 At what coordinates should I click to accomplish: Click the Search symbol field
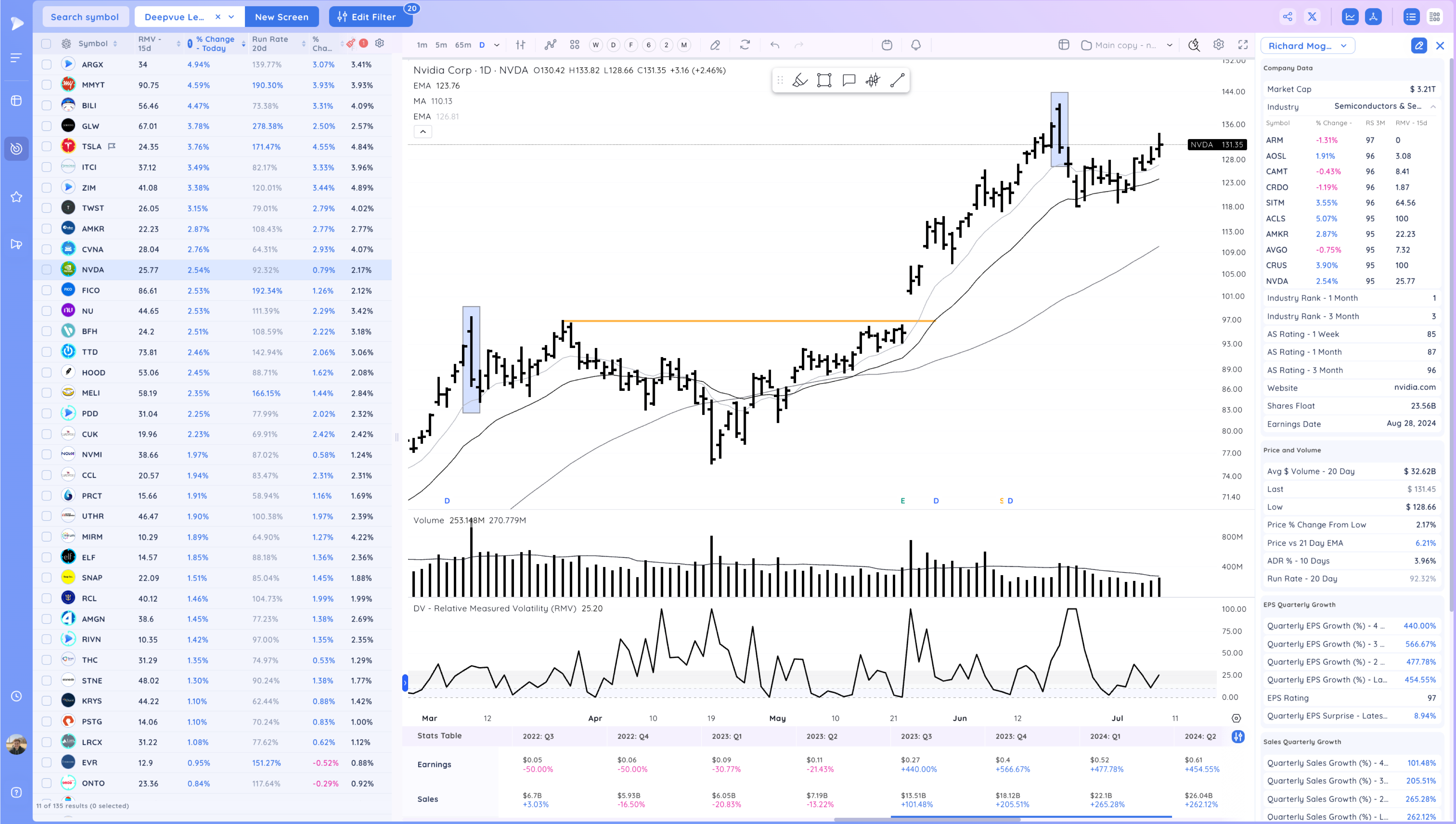click(85, 17)
